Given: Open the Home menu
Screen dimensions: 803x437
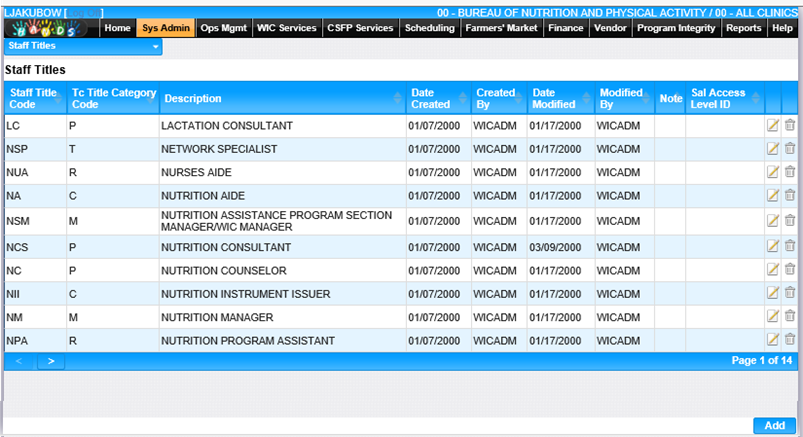Looking at the screenshot, I should click(117, 28).
